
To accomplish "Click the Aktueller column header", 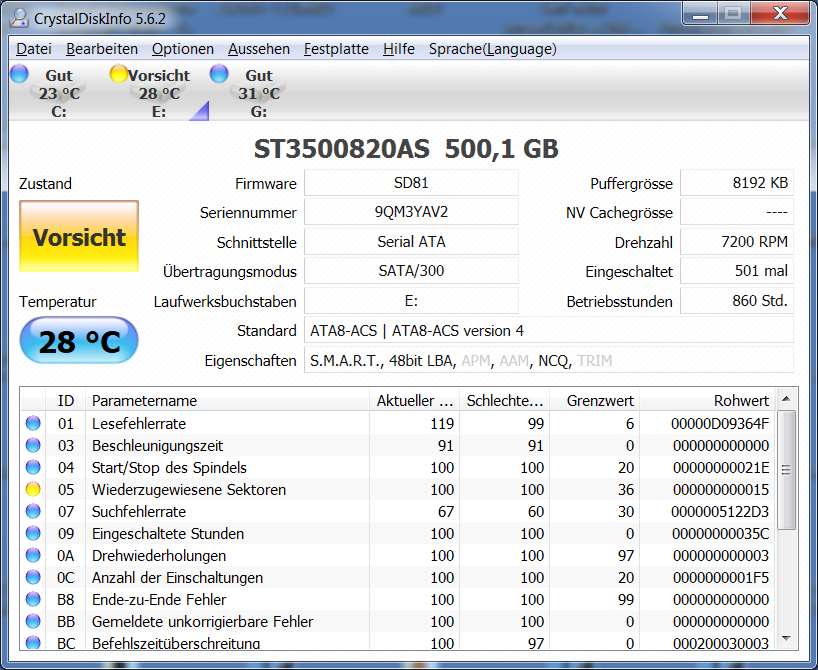I will click(x=414, y=400).
